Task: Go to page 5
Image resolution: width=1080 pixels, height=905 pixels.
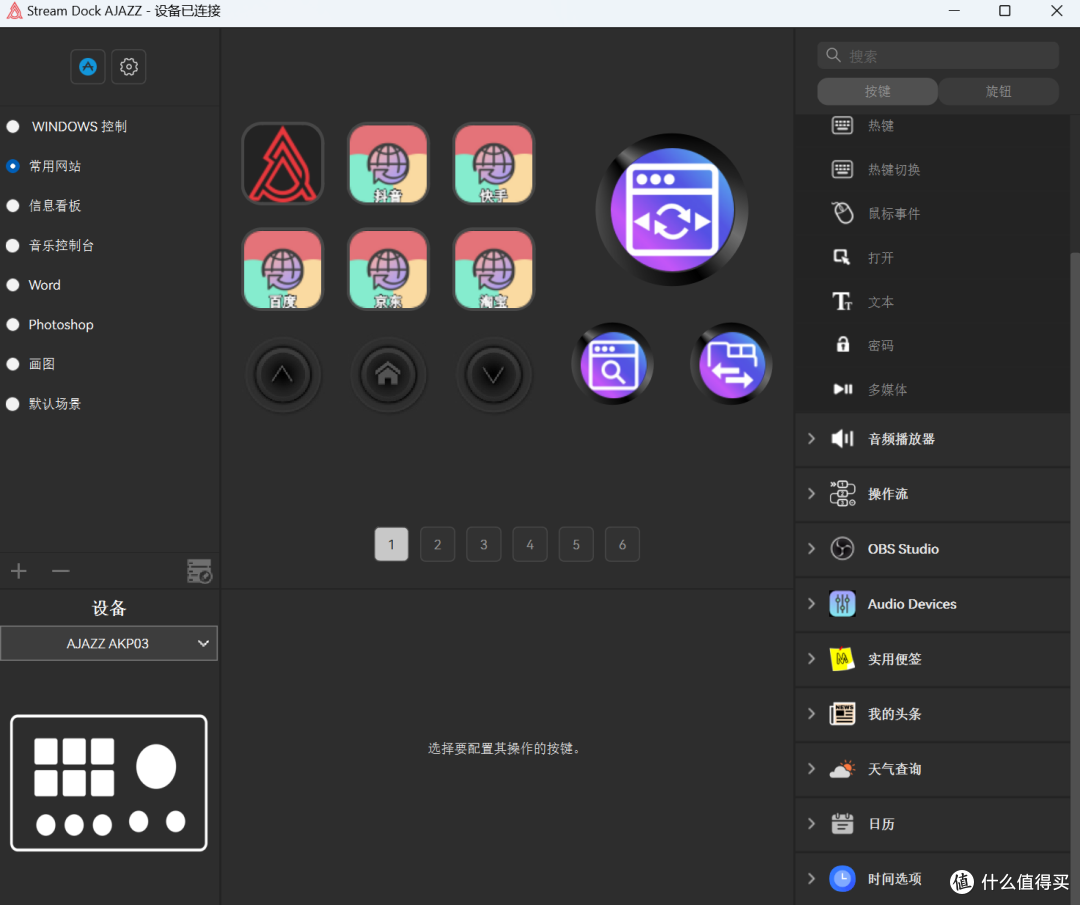Action: [576, 544]
